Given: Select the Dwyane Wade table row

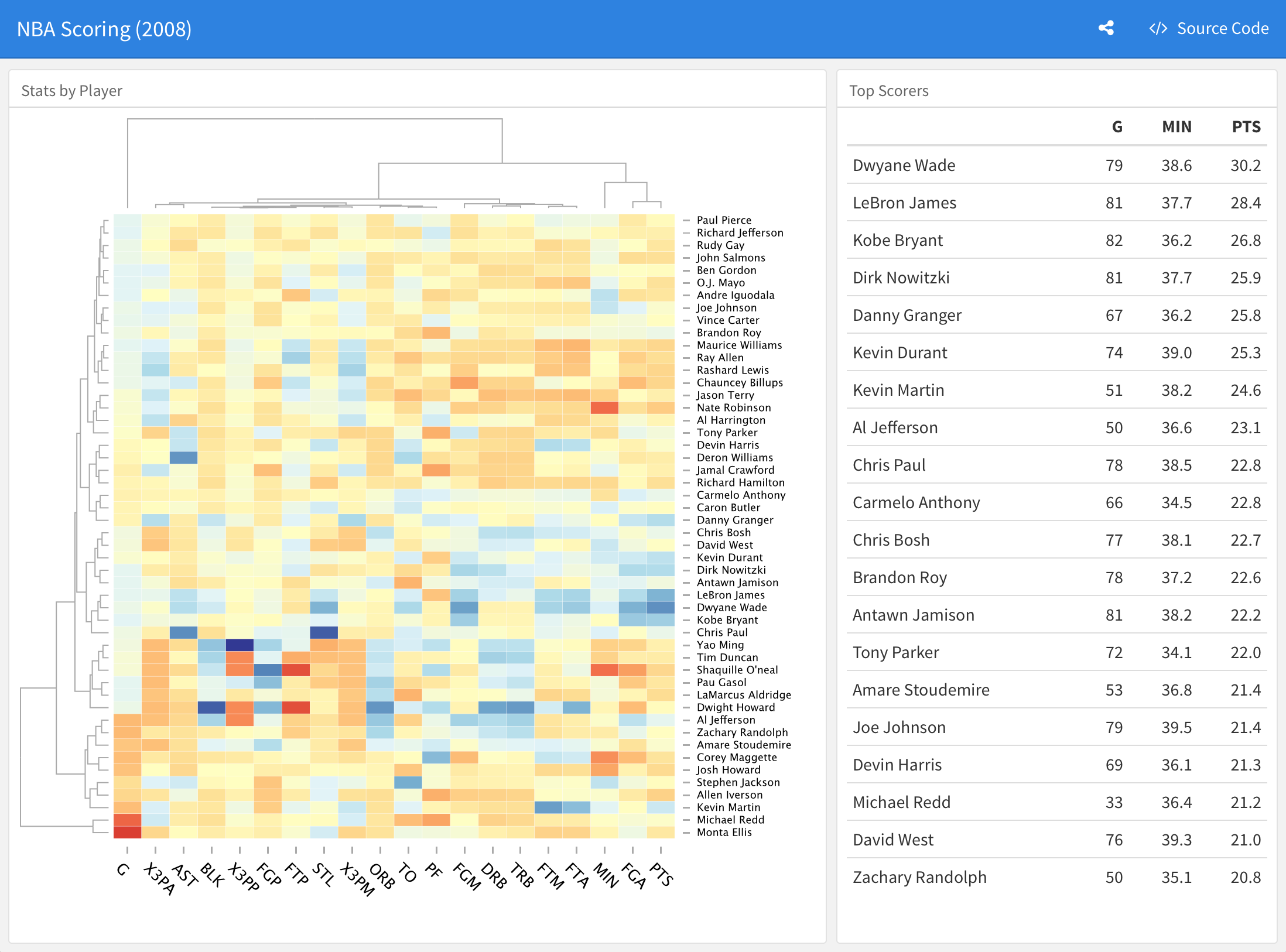Looking at the screenshot, I should (x=904, y=166).
